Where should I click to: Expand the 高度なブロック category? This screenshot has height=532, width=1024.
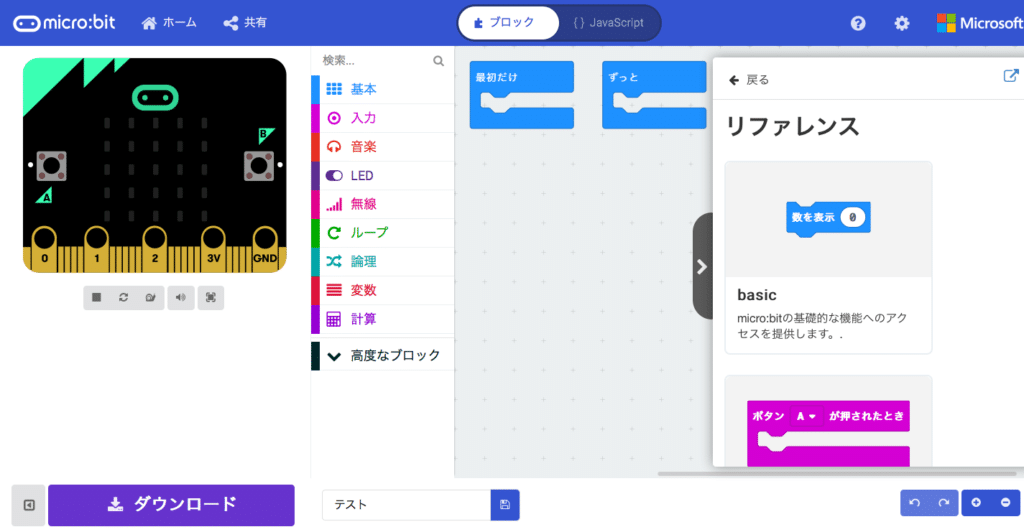383,356
